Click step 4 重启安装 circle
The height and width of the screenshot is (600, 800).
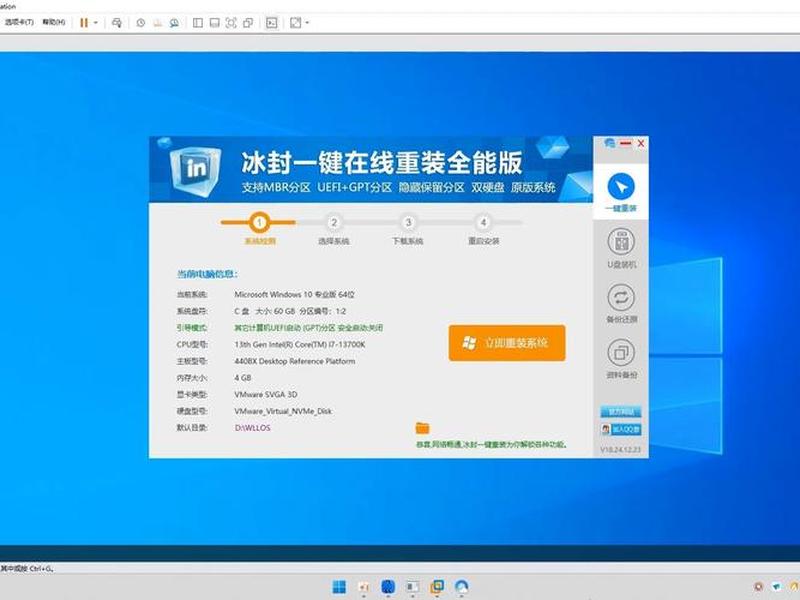coord(483,222)
